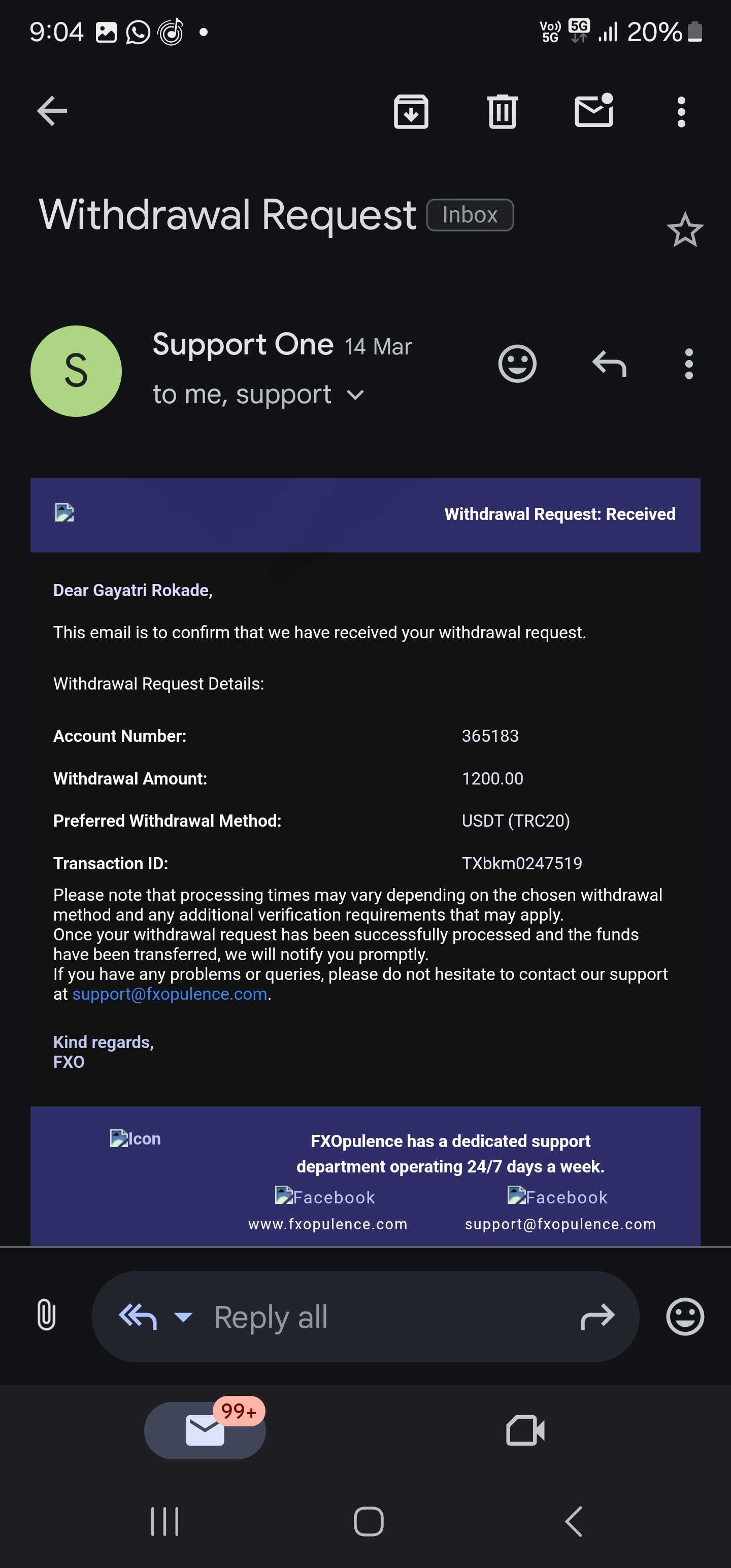Open message options beside reply arrow
This screenshot has height=1568, width=731.
click(x=688, y=364)
